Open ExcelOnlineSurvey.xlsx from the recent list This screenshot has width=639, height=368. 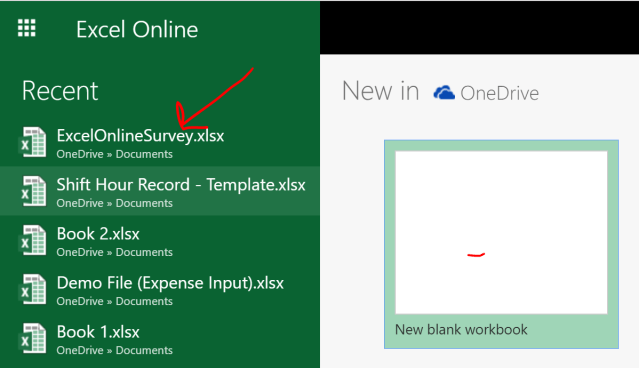[x=140, y=136]
